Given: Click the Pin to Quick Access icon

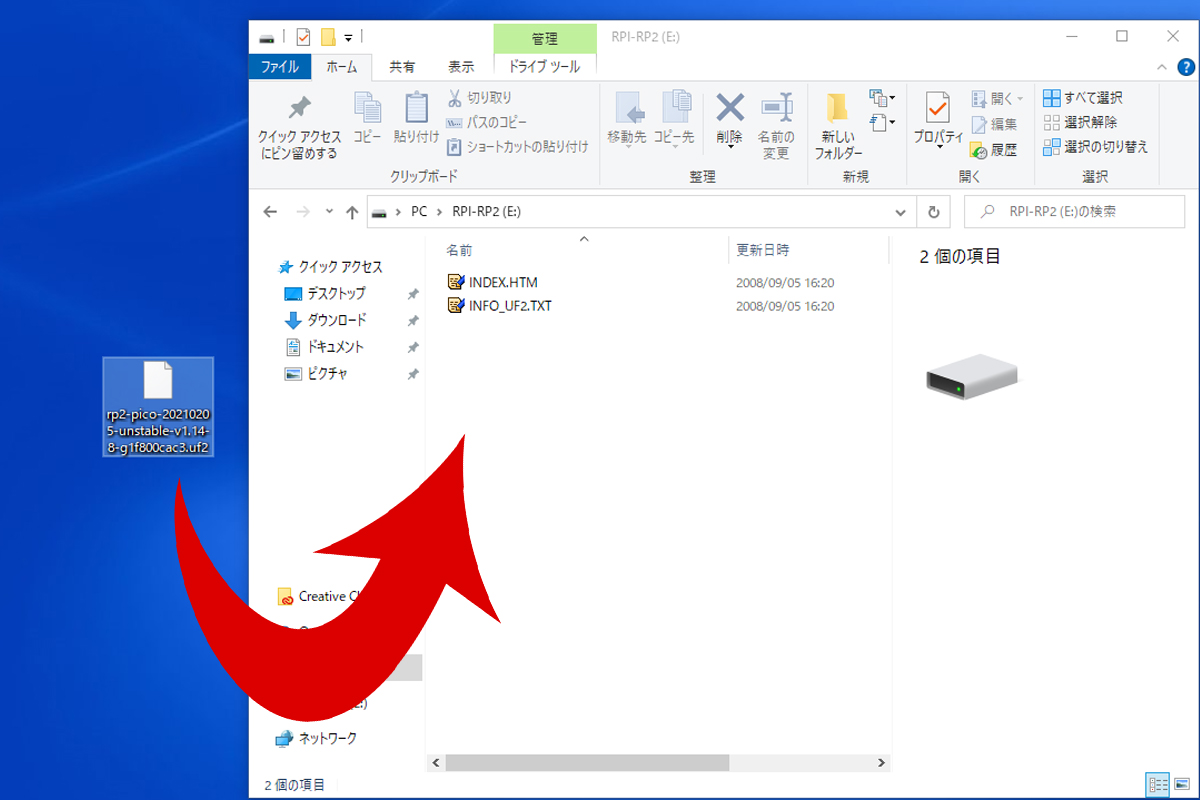Looking at the screenshot, I should coord(299,108).
